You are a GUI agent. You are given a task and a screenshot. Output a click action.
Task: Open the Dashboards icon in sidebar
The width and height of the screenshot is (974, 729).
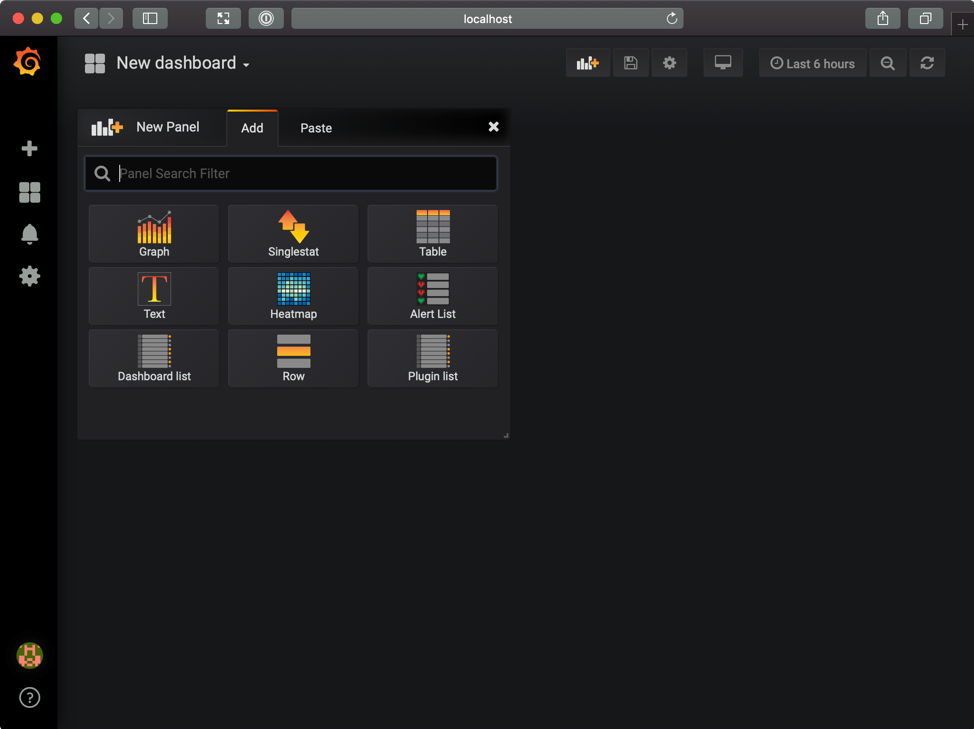click(x=29, y=192)
